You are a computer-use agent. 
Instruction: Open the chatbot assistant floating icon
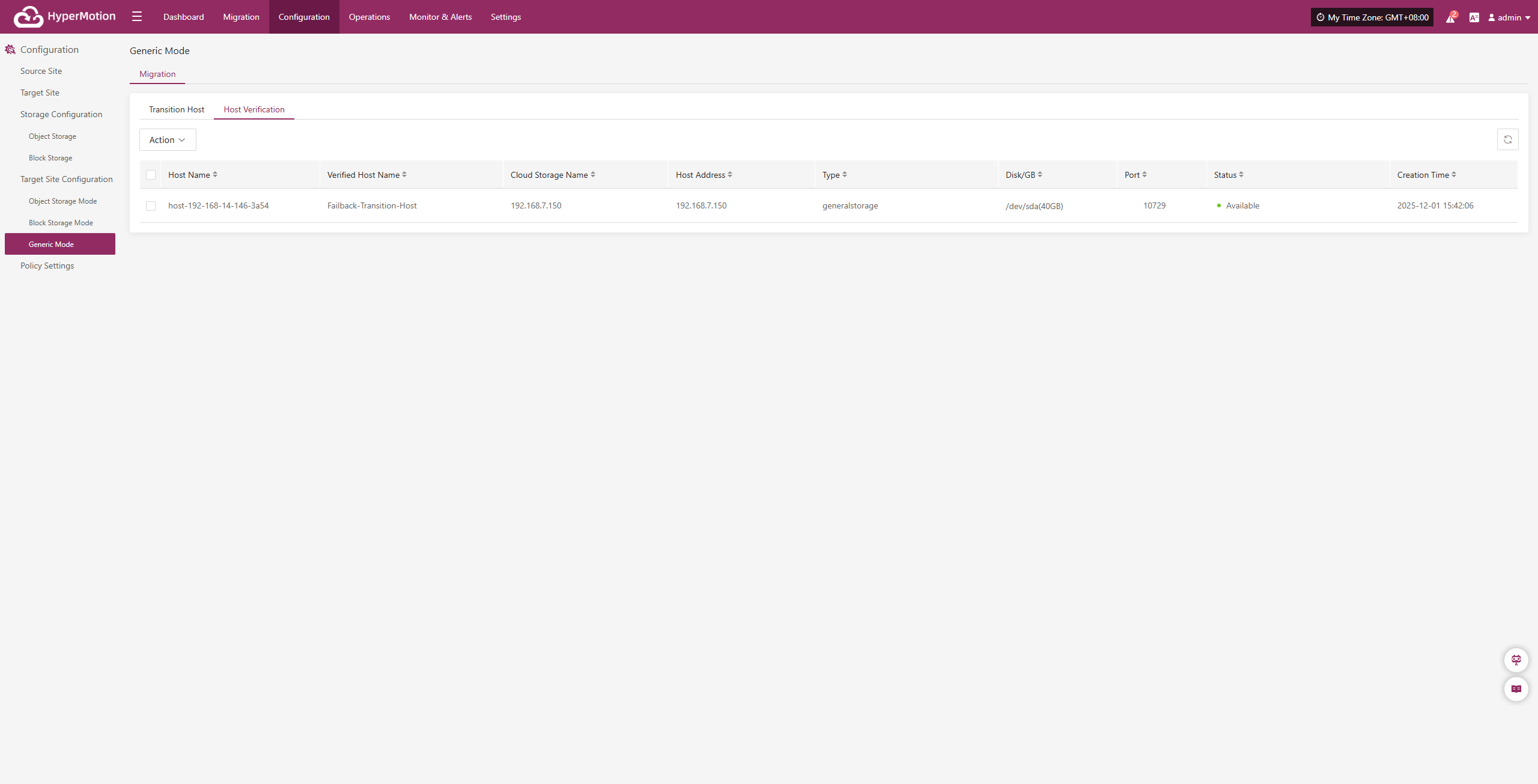(1516, 660)
